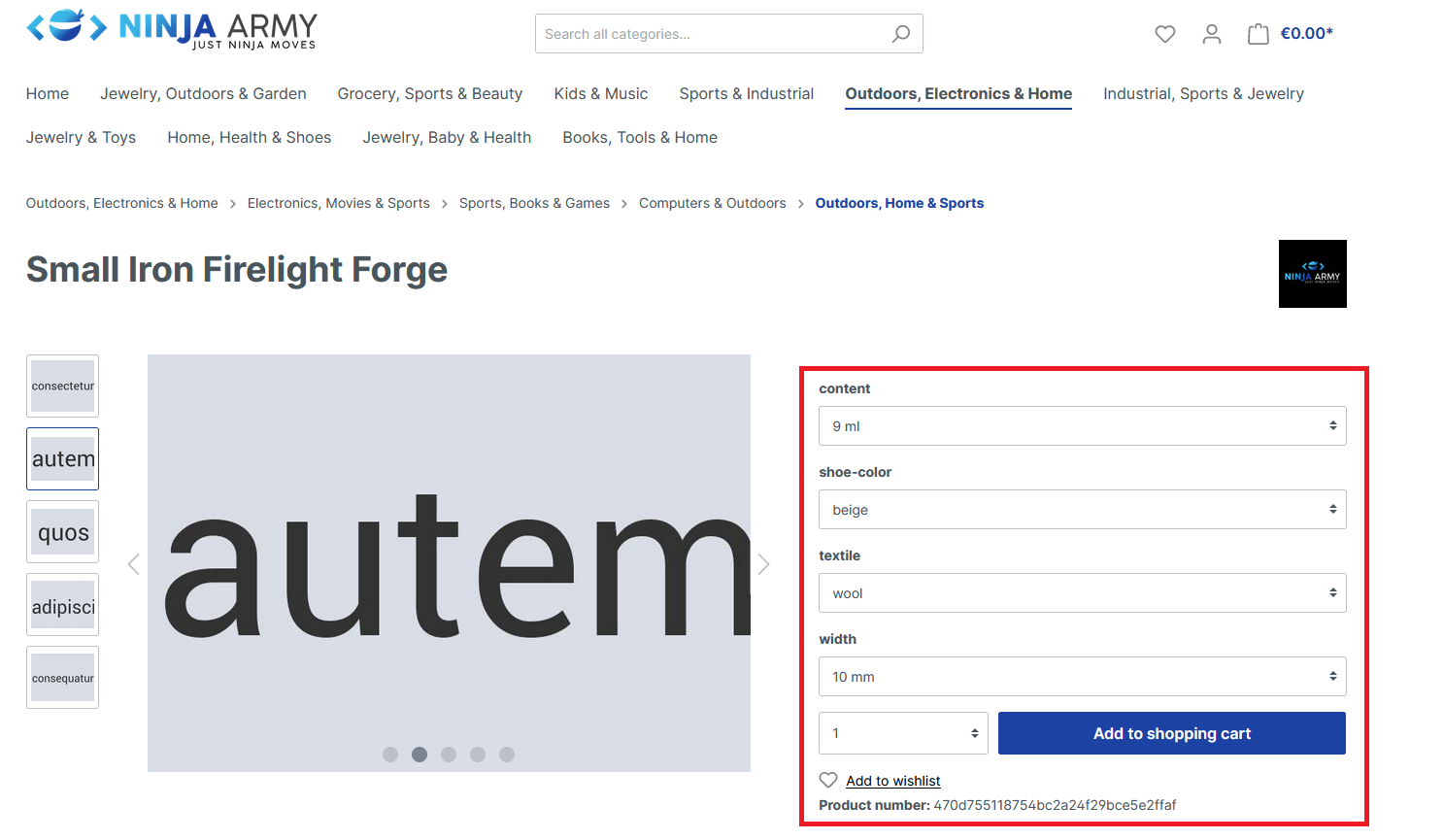Open the textile dropdown showing wool
This screenshot has width=1444, height=840.
tap(1083, 593)
